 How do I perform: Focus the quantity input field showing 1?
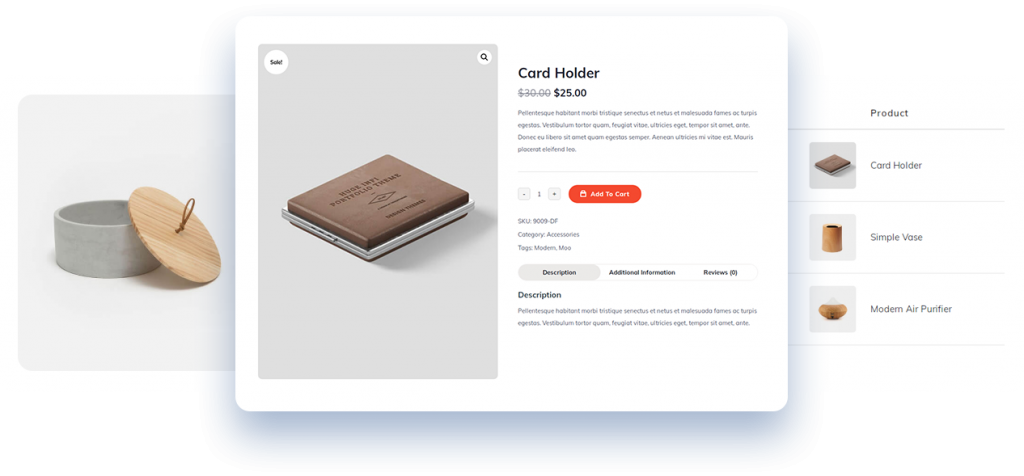click(x=539, y=194)
